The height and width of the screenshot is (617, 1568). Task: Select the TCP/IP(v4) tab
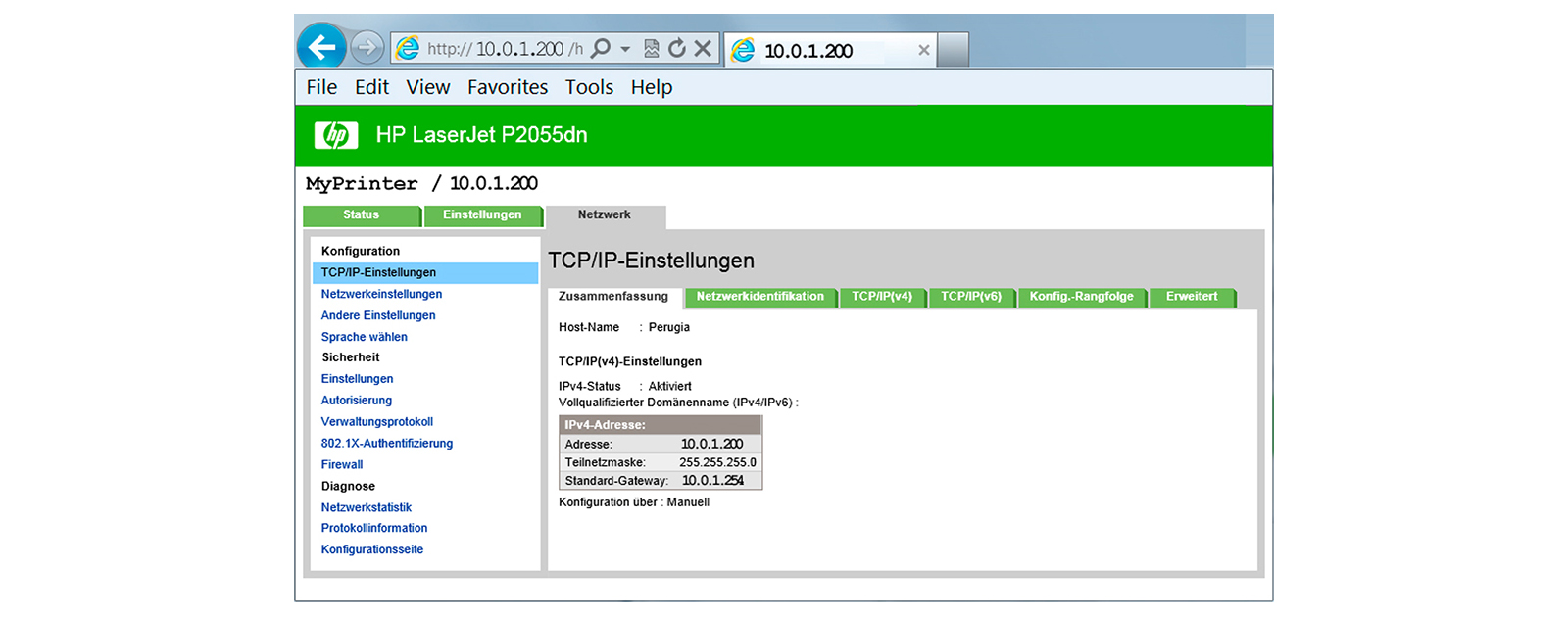pyautogui.click(x=881, y=297)
